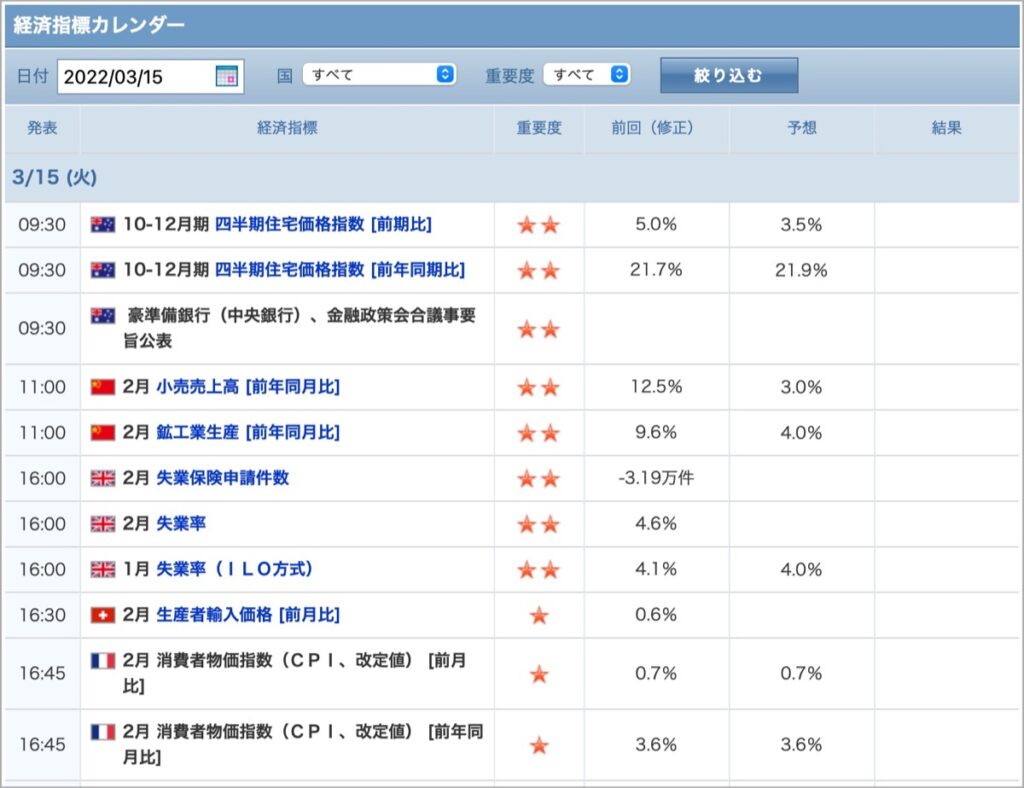The width and height of the screenshot is (1024, 788).
Task: Click the 9.6% previous value
Action: pos(656,432)
